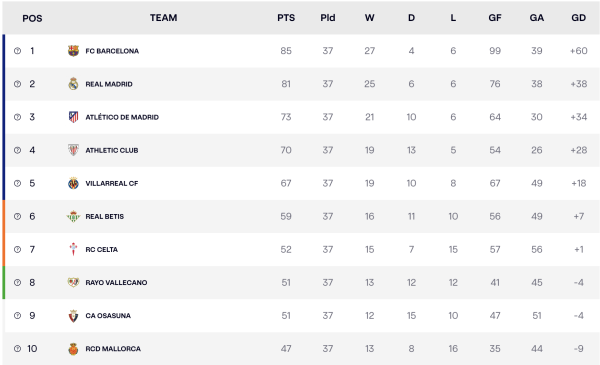Open the info icon beside position 10
The height and width of the screenshot is (365, 600).
pos(17,349)
